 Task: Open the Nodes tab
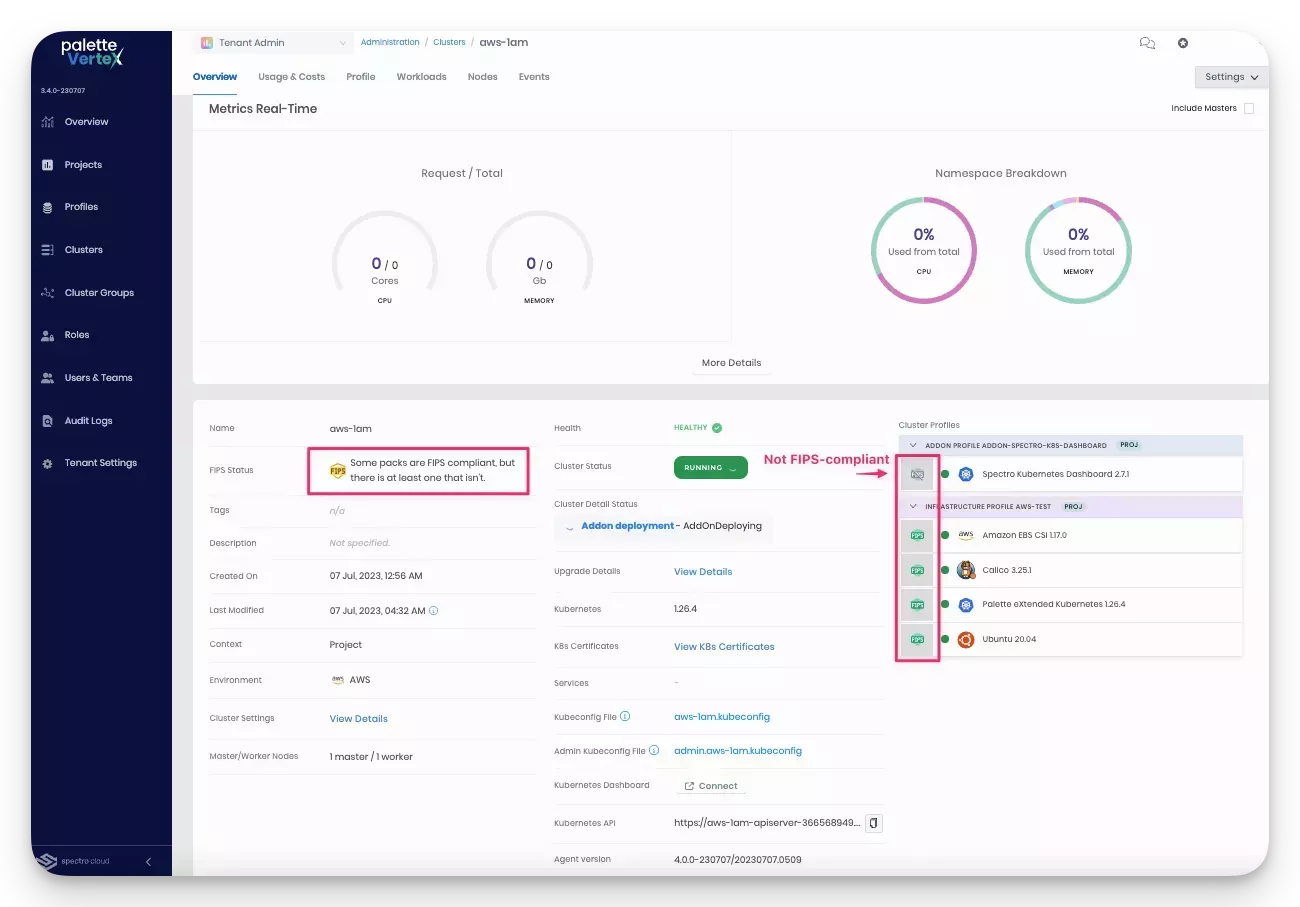click(482, 76)
